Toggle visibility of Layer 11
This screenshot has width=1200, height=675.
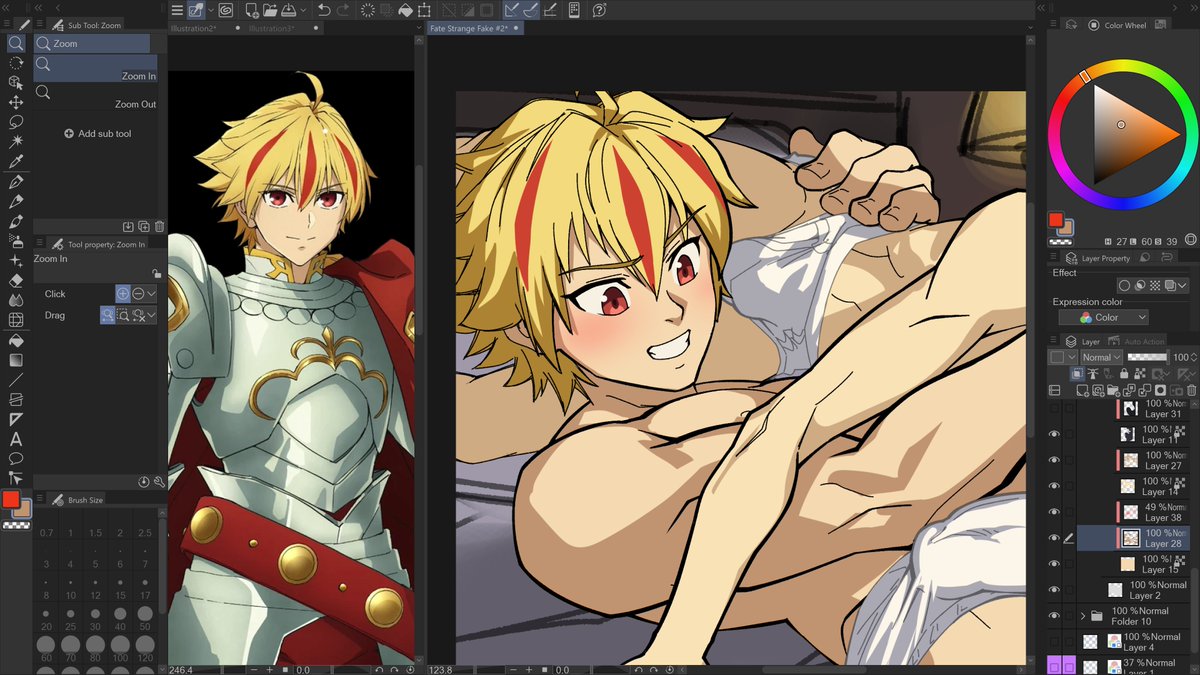click(1054, 434)
